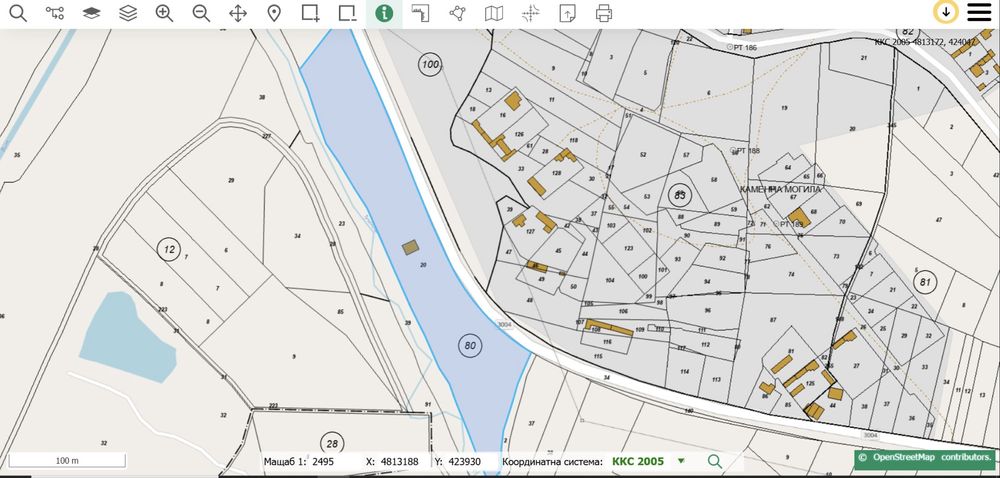Select the pan move tool

[x=238, y=13]
